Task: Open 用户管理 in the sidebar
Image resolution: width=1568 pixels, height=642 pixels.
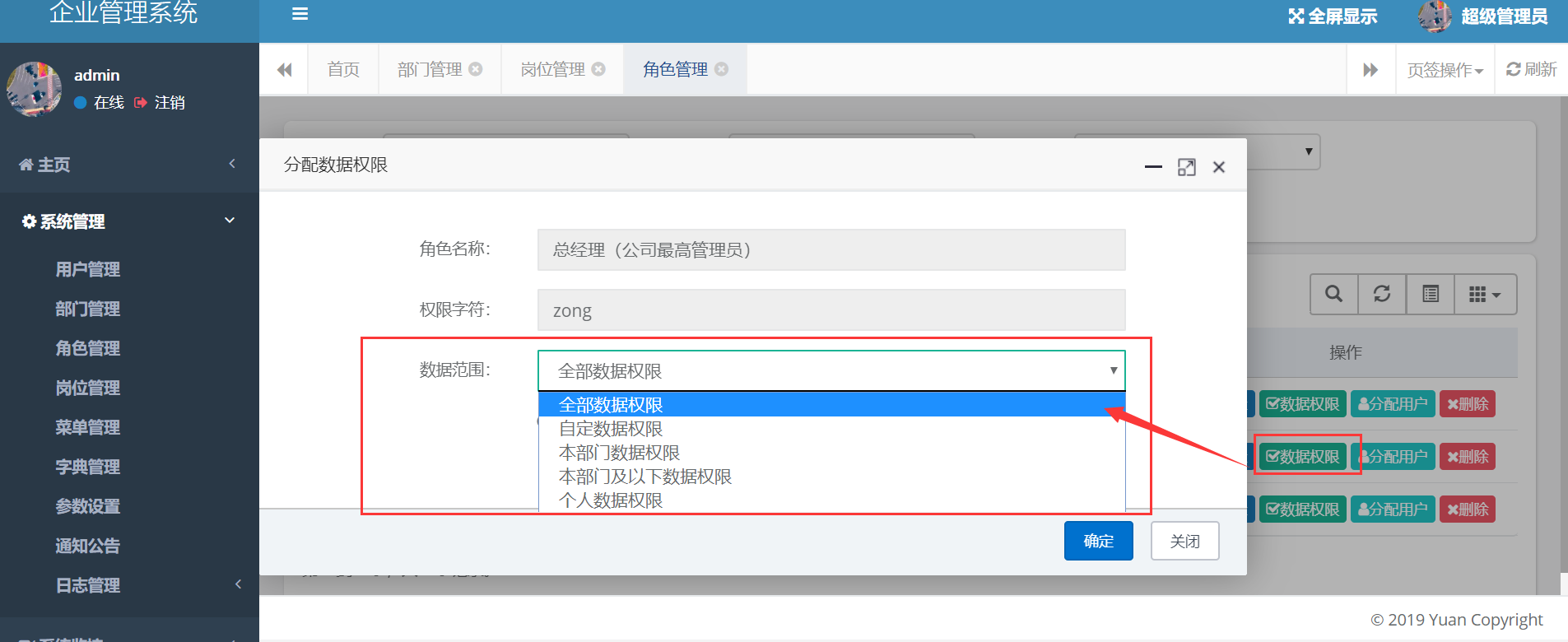Action: point(87,269)
